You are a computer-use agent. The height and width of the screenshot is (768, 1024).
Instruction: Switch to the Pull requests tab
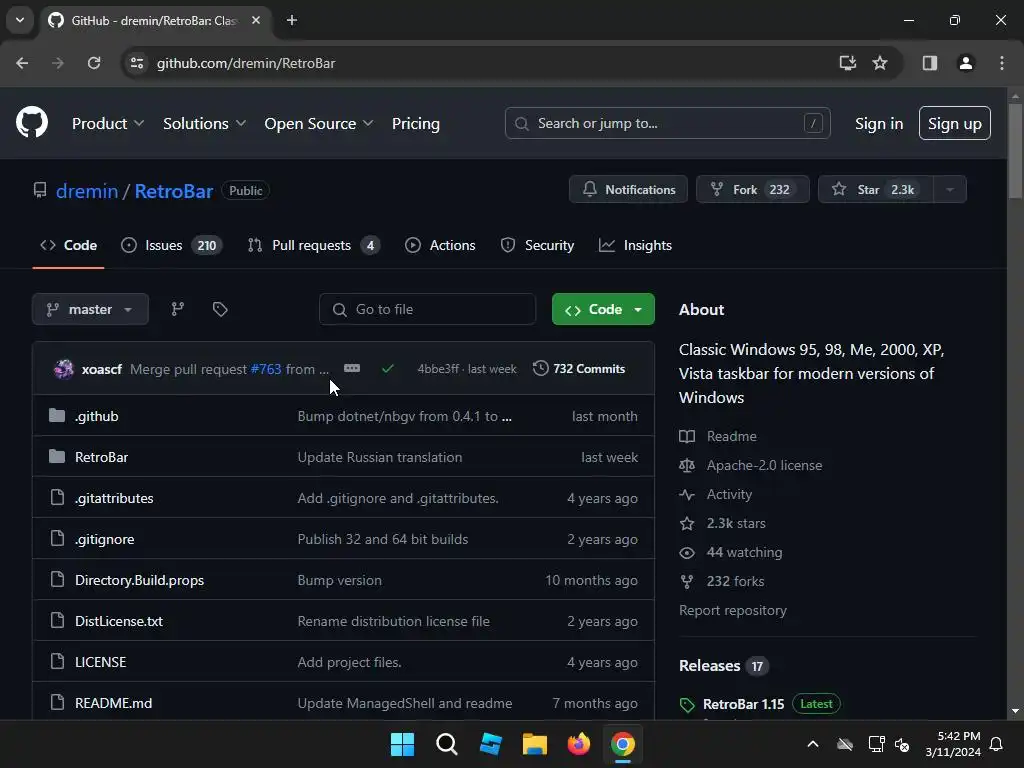(x=313, y=245)
